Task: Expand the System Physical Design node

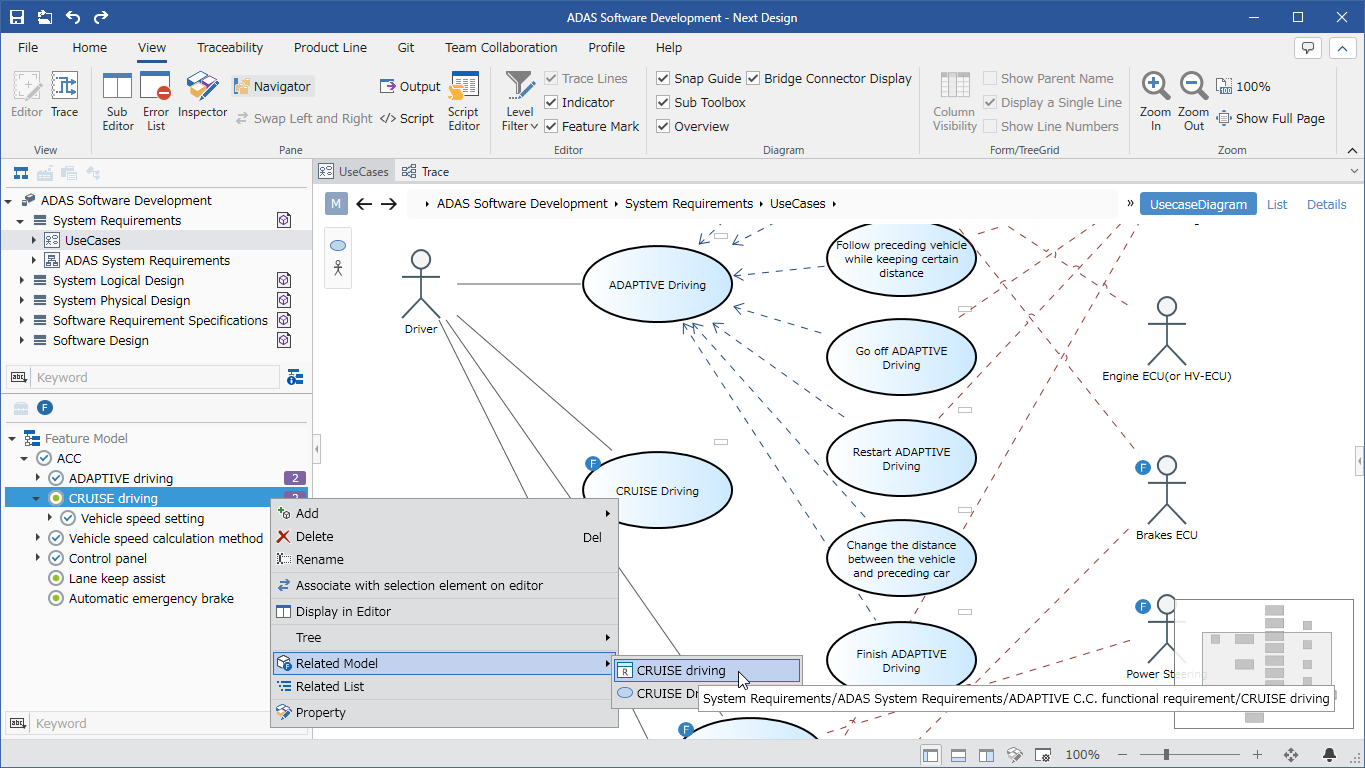Action: point(21,300)
